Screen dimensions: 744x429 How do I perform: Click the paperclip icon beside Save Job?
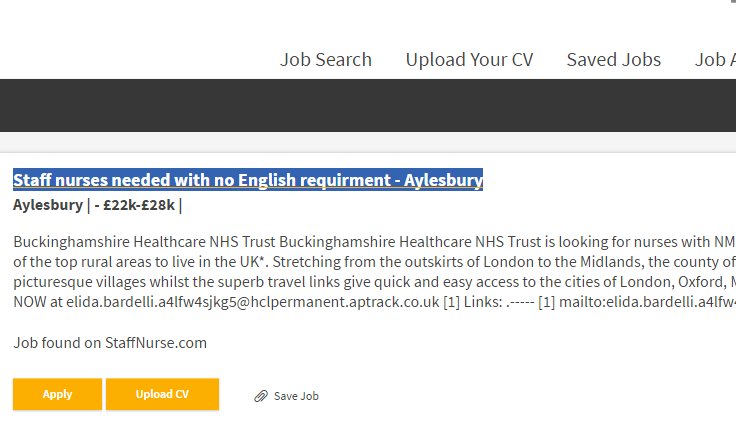[261, 396]
